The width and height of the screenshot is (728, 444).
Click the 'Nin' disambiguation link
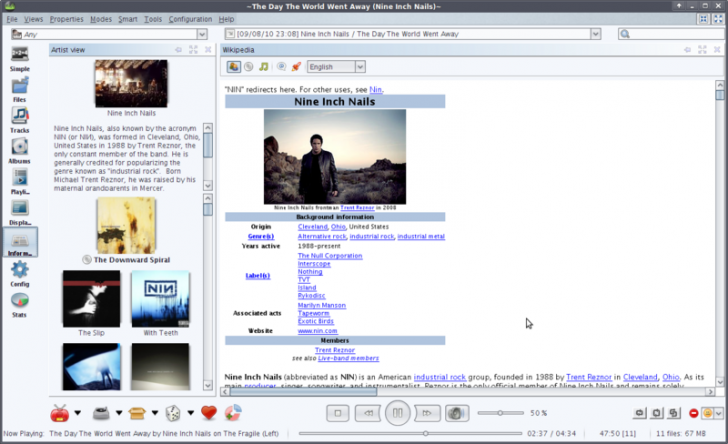click(376, 90)
